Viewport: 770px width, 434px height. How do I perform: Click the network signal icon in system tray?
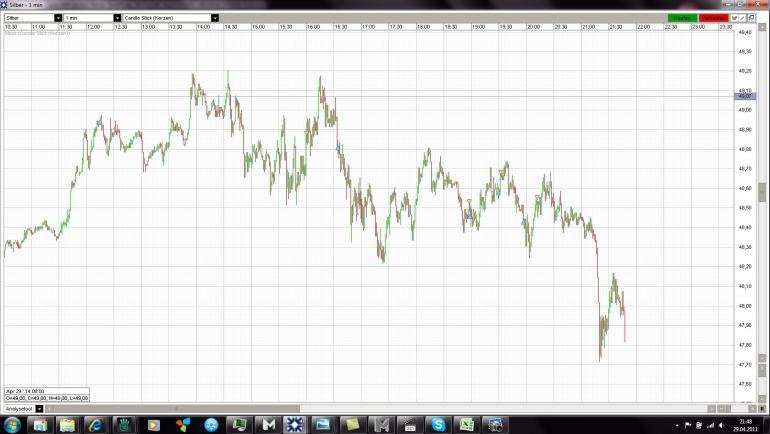[710, 425]
